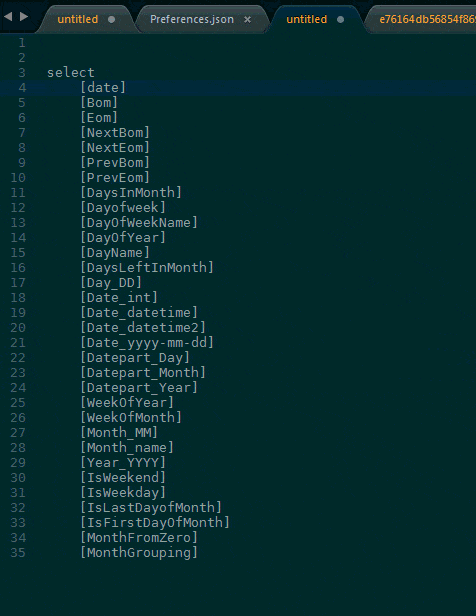Switch to the first untitled tab
The width and height of the screenshot is (476, 616).
coord(78,19)
